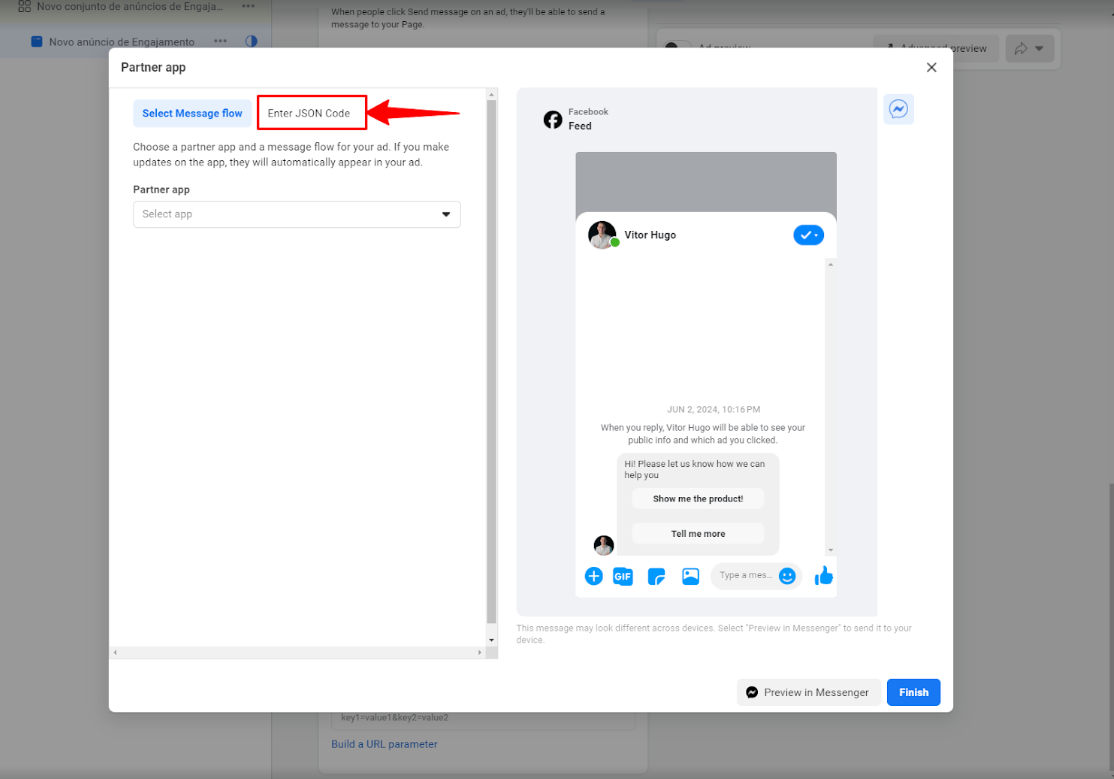This screenshot has height=779, width=1114.
Task: Open the Partner app select dropdown
Action: [297, 214]
